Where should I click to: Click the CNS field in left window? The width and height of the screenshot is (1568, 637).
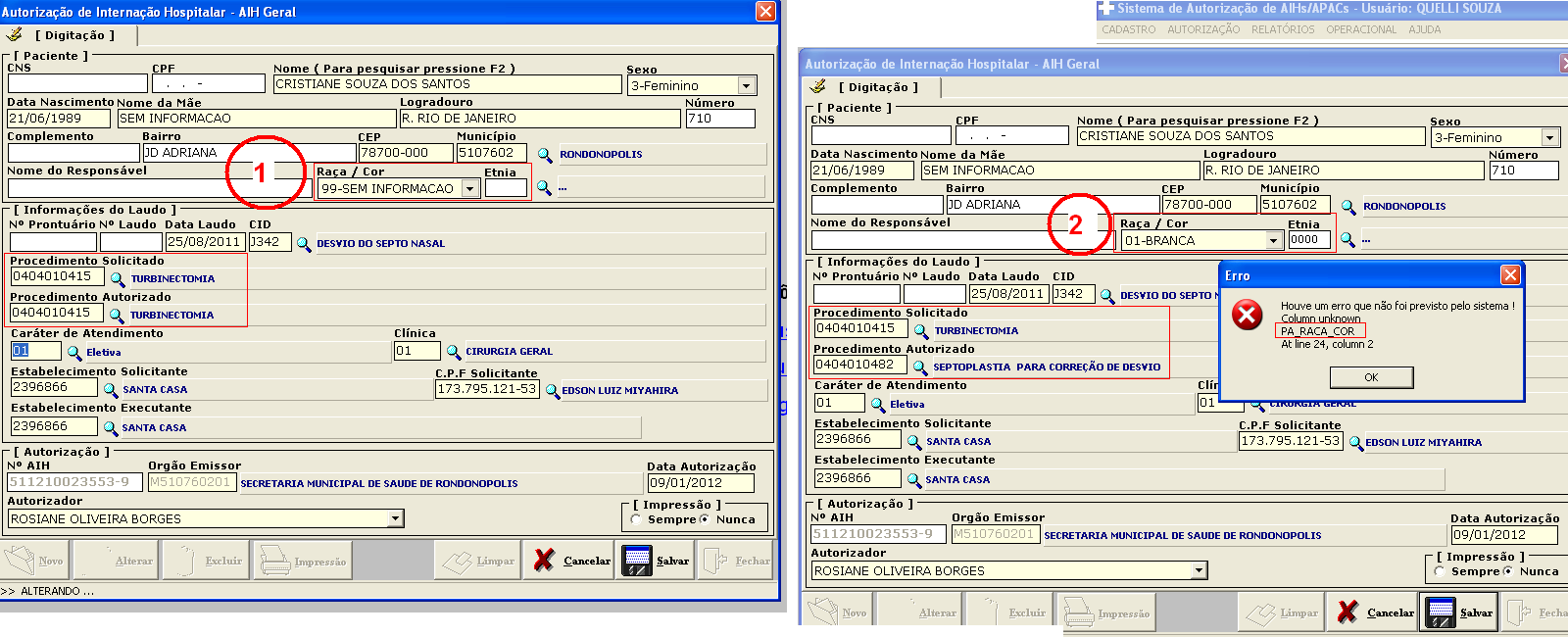pos(77,84)
